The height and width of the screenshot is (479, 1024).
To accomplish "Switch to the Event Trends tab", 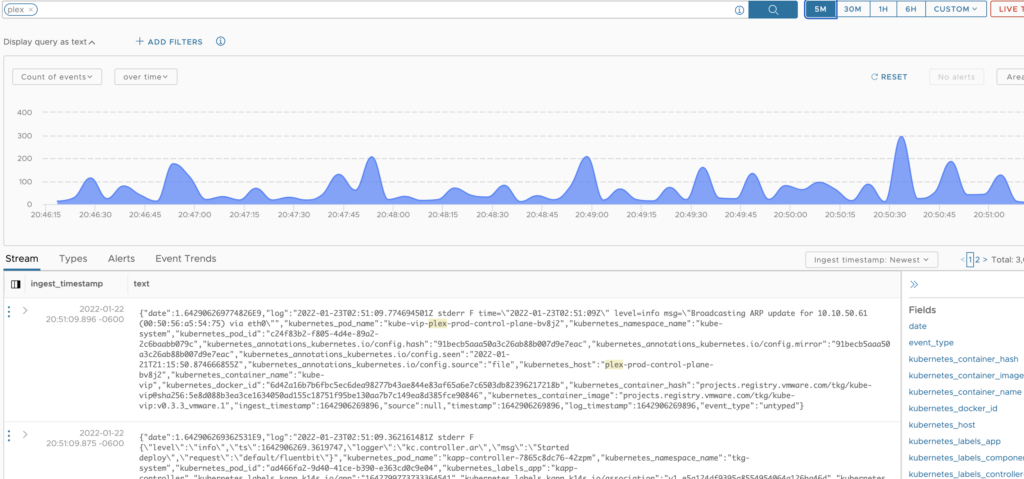I will pos(185,258).
